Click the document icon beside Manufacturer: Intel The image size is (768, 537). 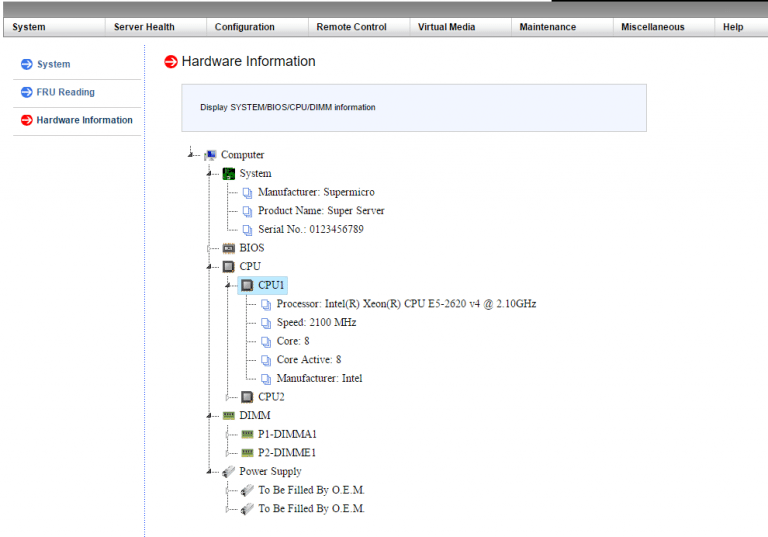(266, 379)
